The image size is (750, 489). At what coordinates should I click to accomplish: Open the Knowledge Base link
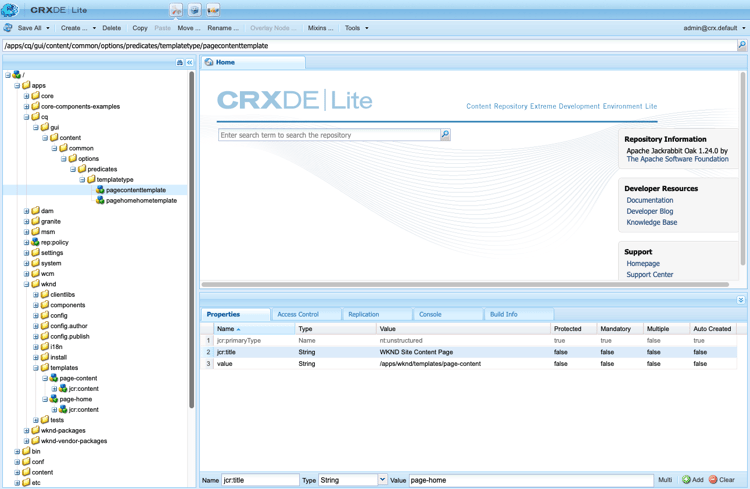(651, 222)
